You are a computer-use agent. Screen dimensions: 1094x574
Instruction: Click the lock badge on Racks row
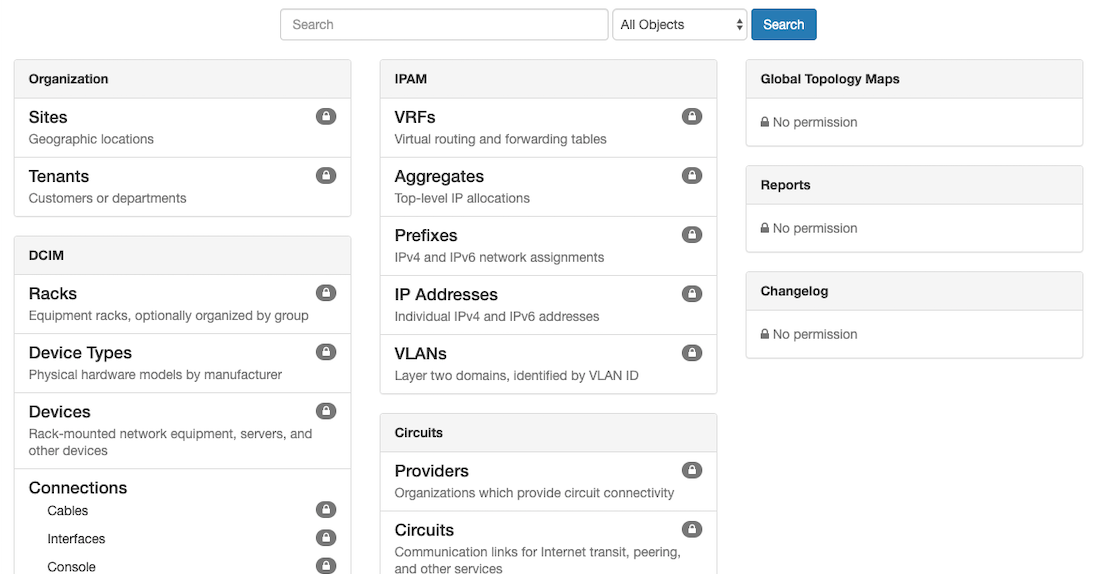326,293
